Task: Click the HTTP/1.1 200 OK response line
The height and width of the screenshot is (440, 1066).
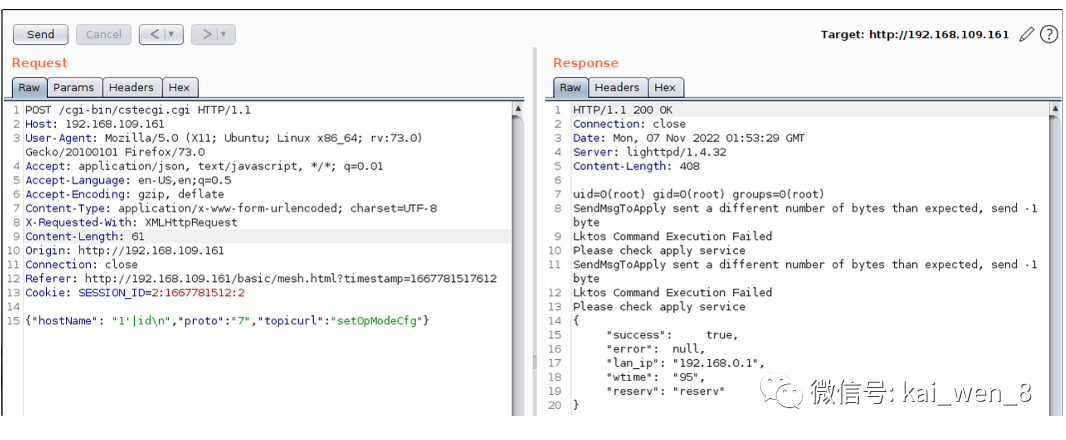Action: coord(623,110)
